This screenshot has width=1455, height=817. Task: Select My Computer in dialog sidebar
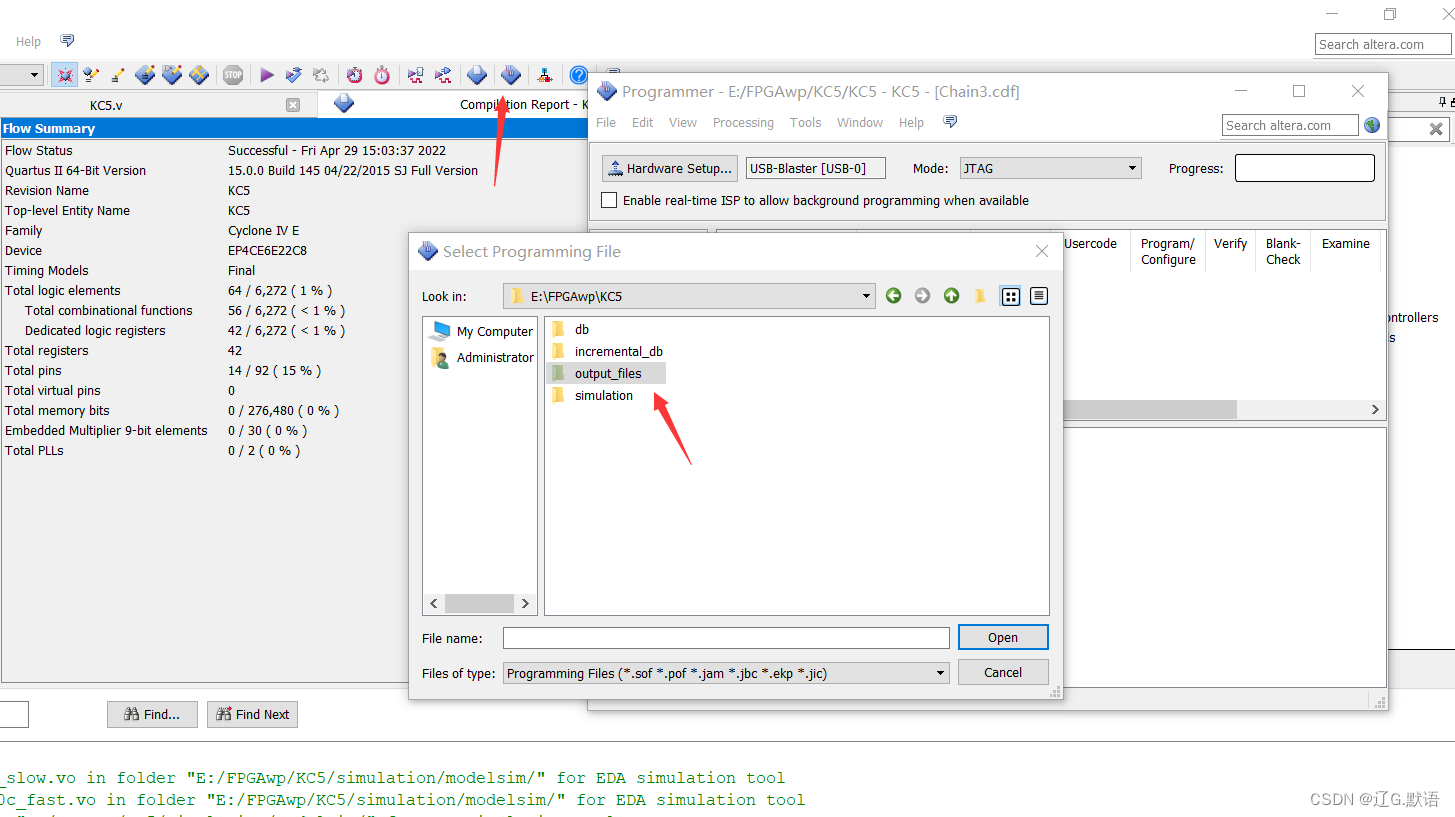click(x=482, y=332)
